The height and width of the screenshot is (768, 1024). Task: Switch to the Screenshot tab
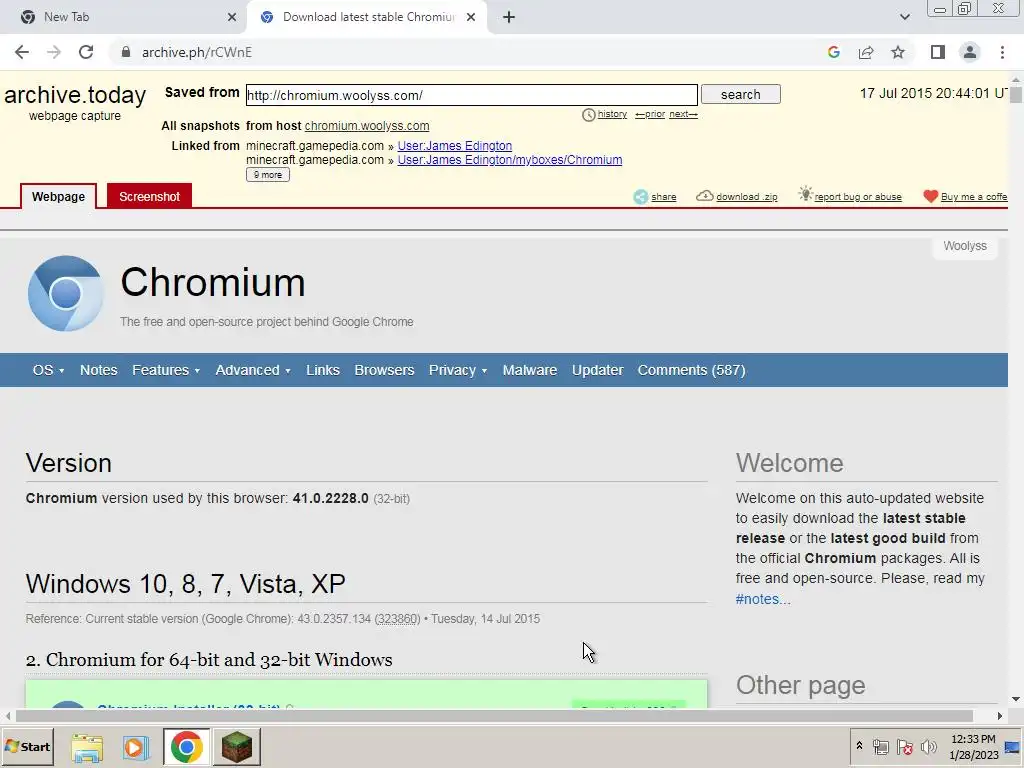[150, 197]
